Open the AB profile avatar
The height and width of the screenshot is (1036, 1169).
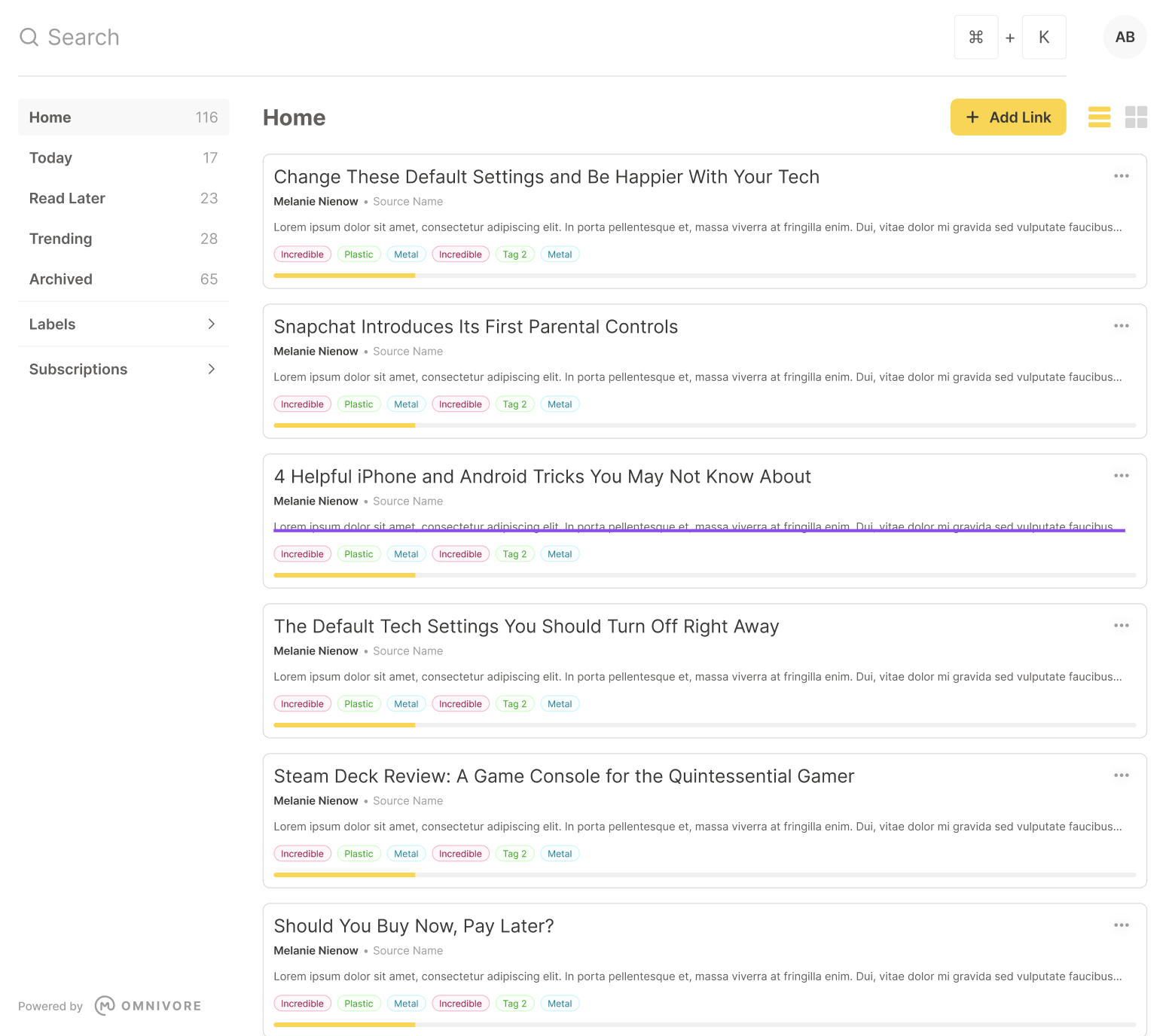pyautogui.click(x=1125, y=37)
